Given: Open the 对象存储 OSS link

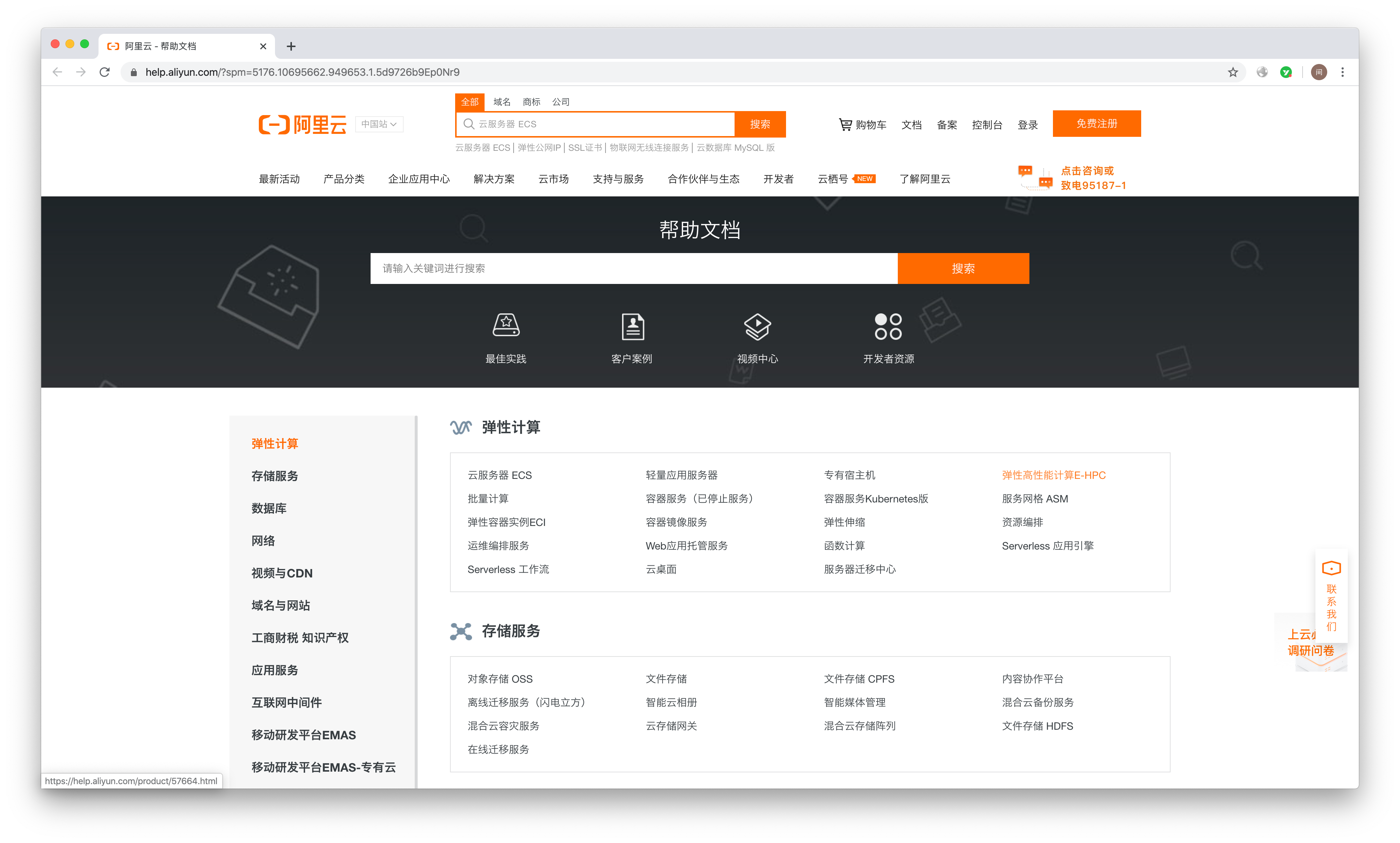Looking at the screenshot, I should pyautogui.click(x=500, y=679).
